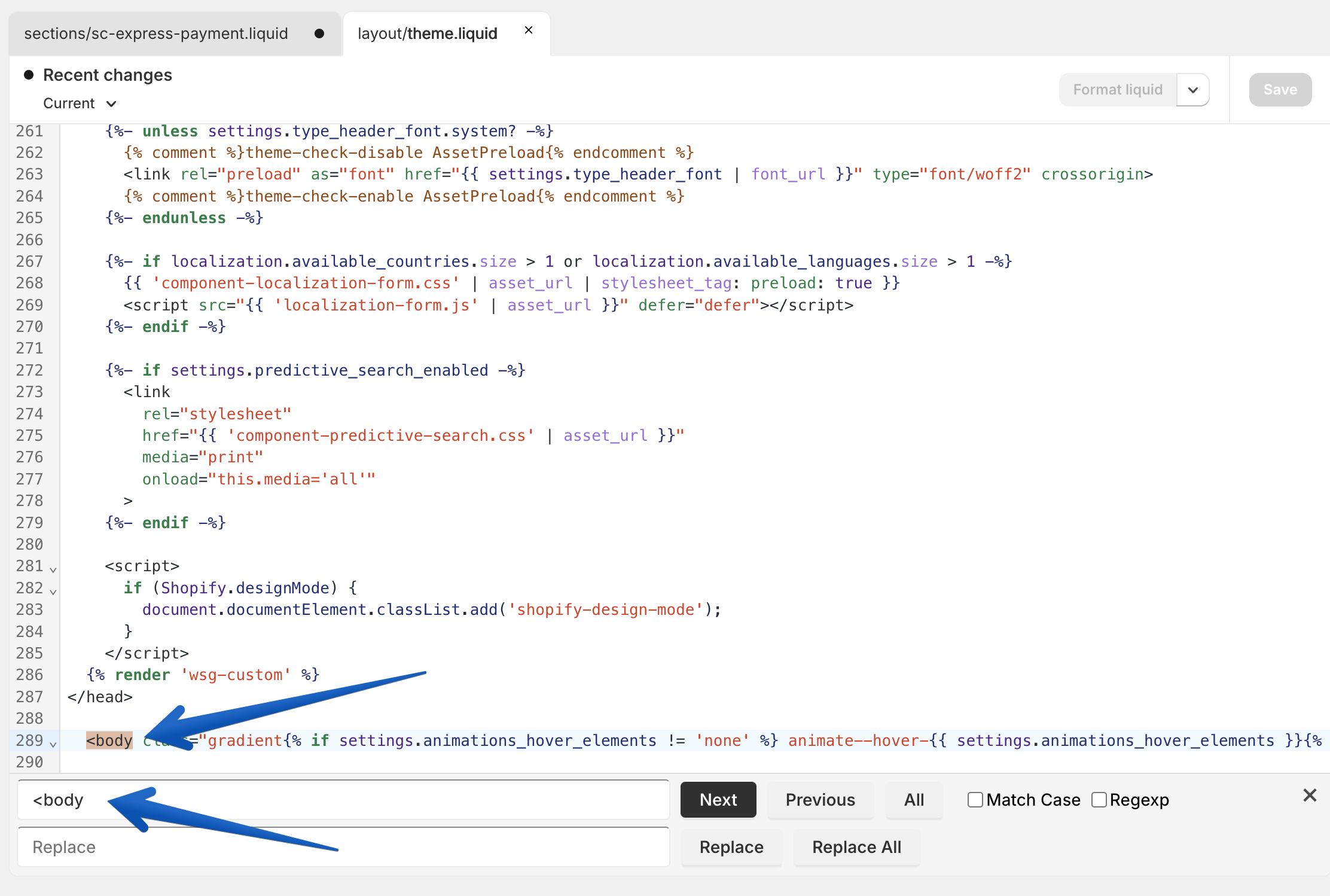Image resolution: width=1330 pixels, height=896 pixels.
Task: Open the Current version dropdown
Action: (x=80, y=103)
